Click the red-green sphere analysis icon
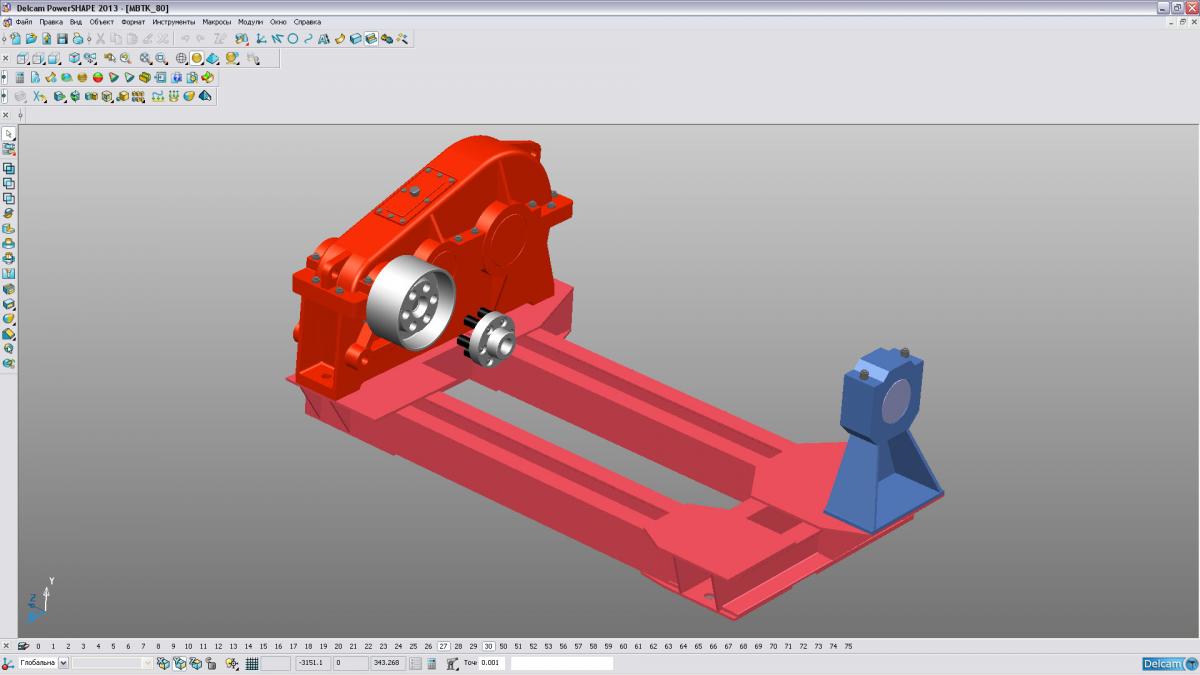This screenshot has height=675, width=1200. coord(98,77)
